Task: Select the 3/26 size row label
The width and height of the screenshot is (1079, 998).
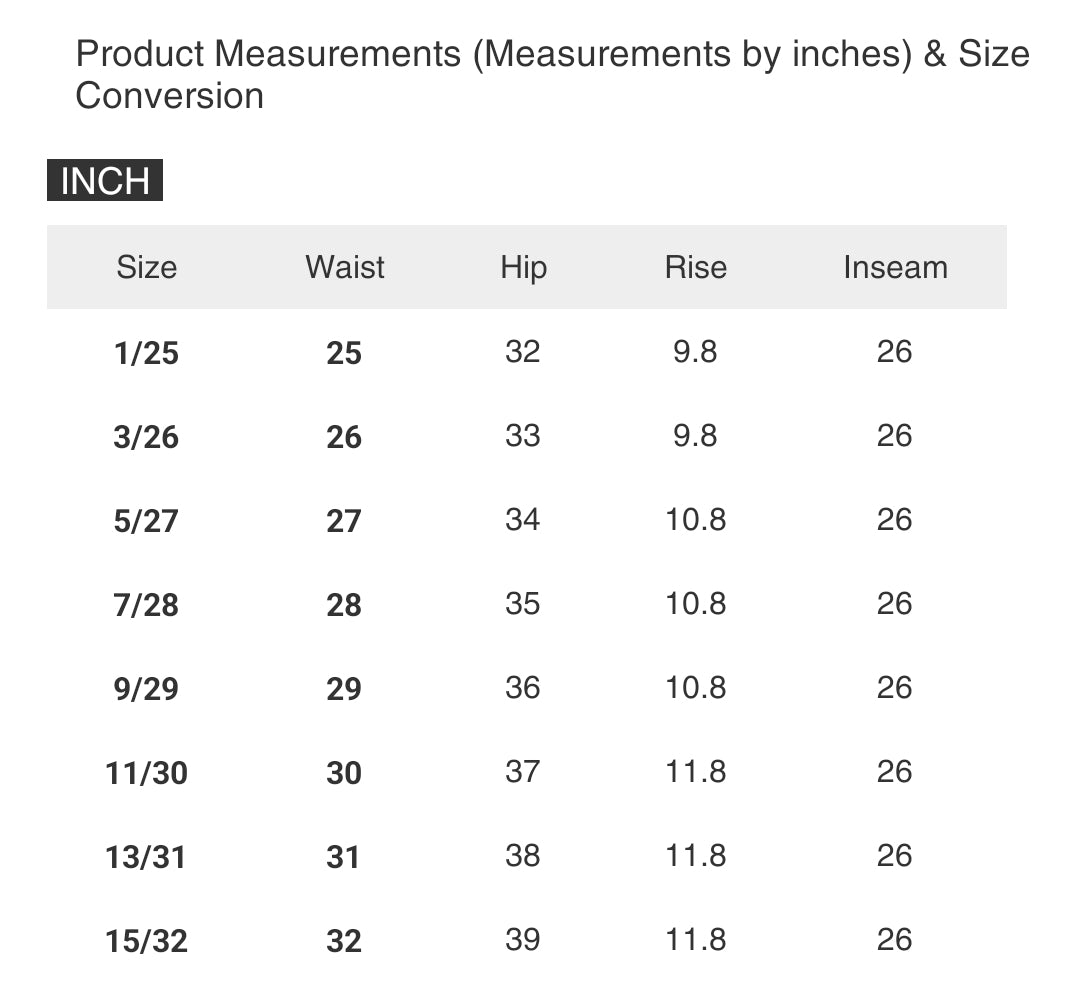Action: click(x=146, y=437)
